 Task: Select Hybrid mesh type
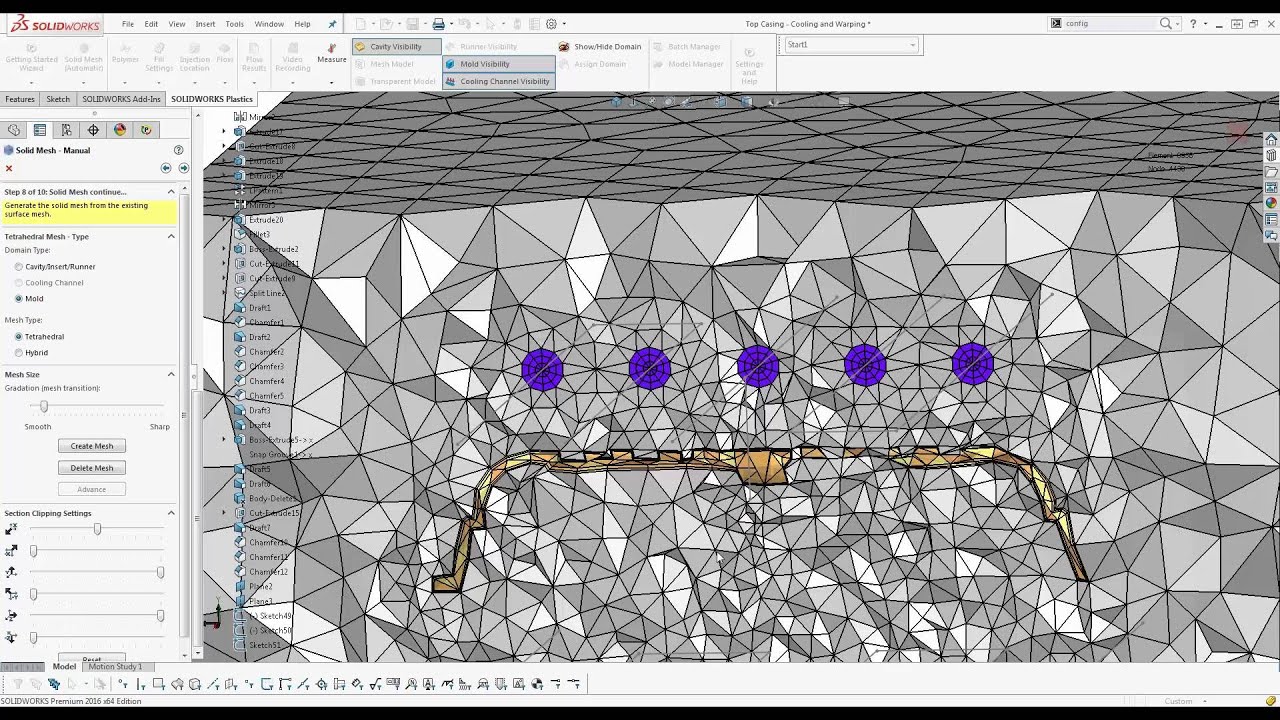click(x=19, y=353)
